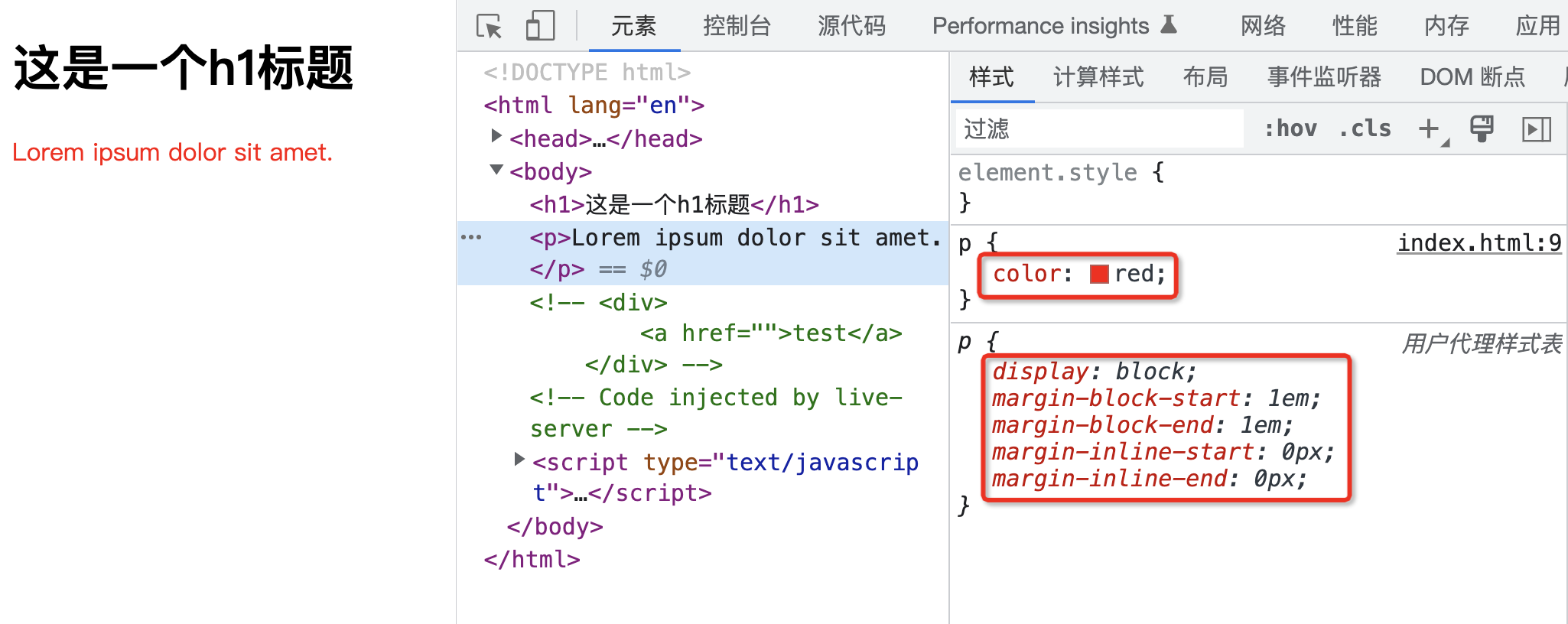The height and width of the screenshot is (624, 1568).
Task: Switch to the 控制台 tab
Action: coord(737,26)
